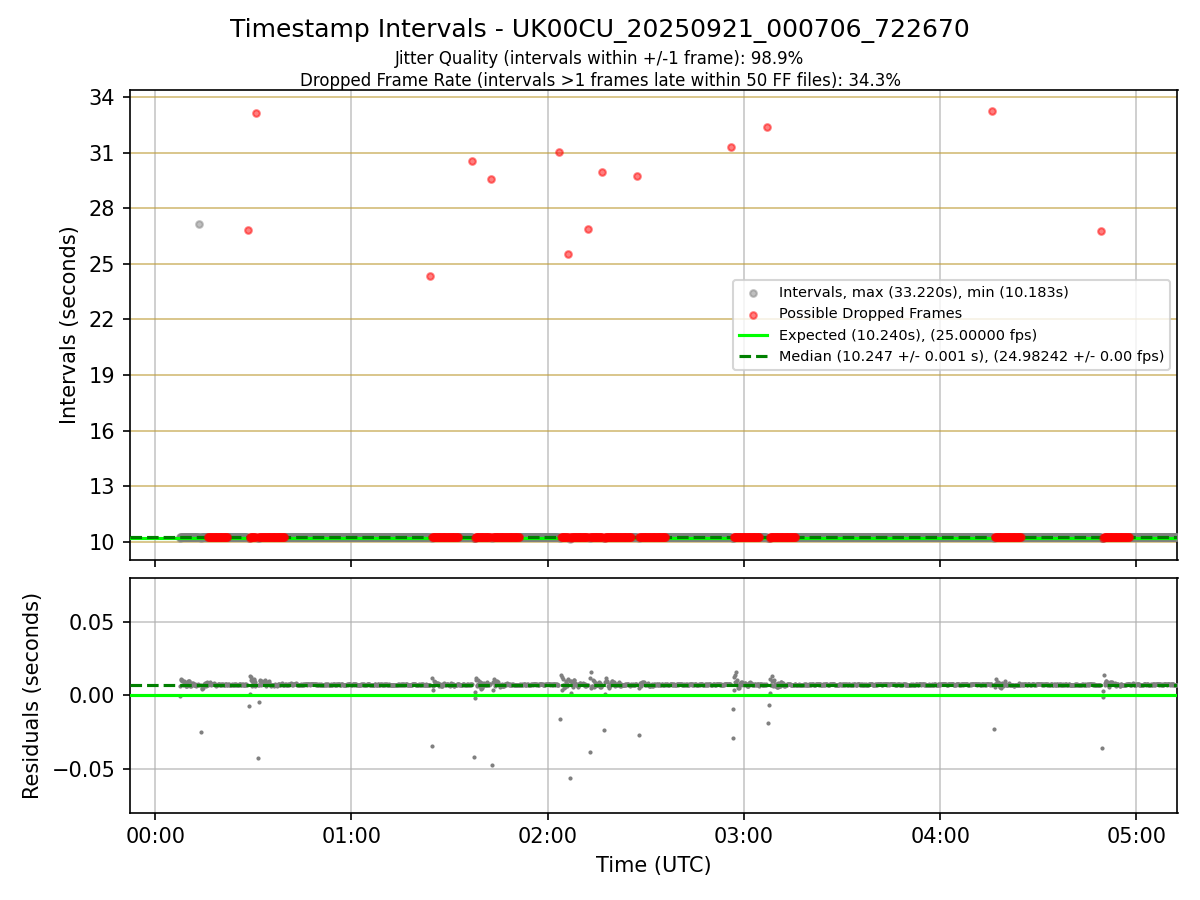1200x900 pixels.
Task: Click the red point near 33 seconds after 00:30
Action: (256, 113)
